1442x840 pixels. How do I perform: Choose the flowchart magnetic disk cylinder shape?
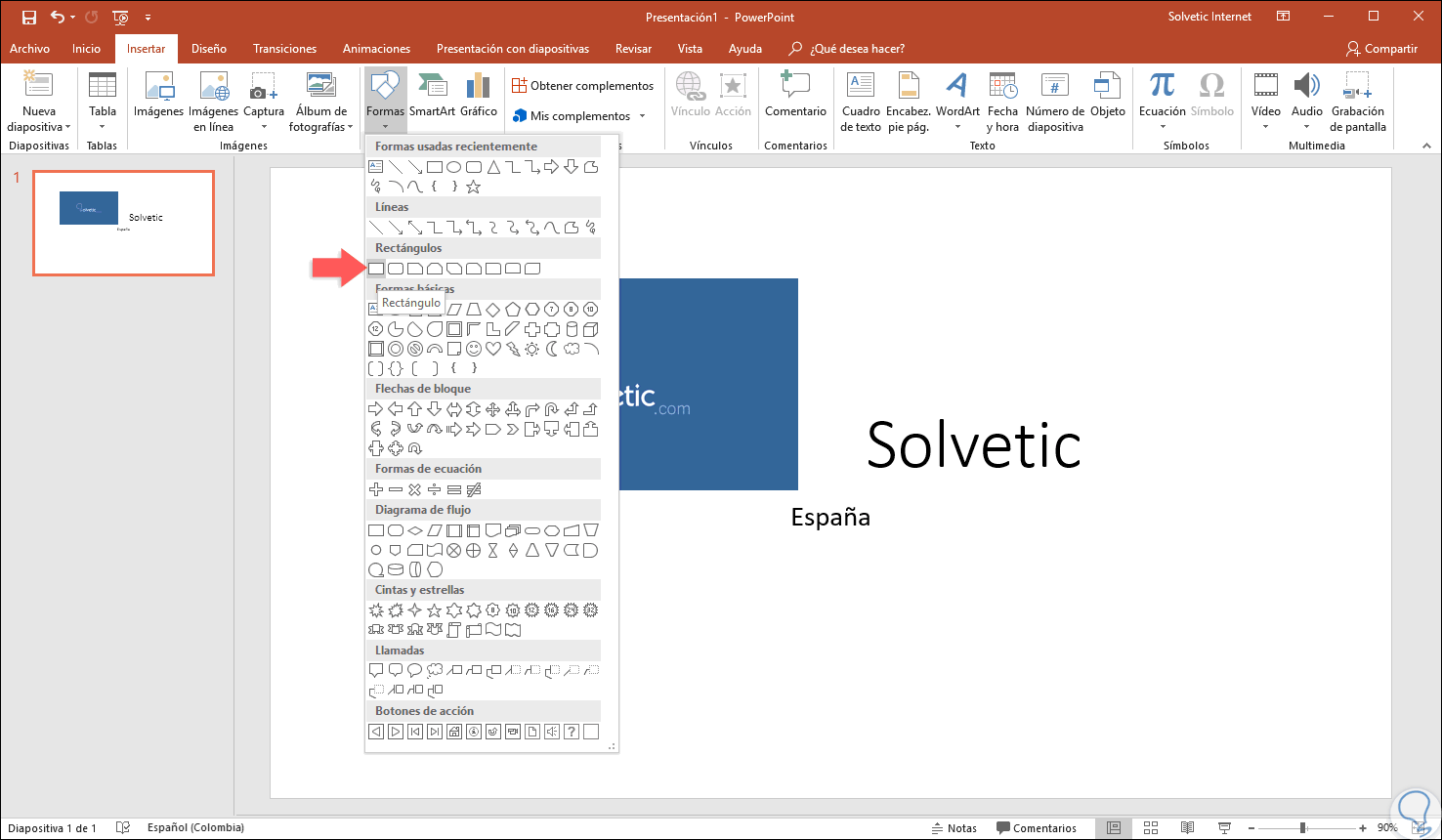tap(396, 569)
